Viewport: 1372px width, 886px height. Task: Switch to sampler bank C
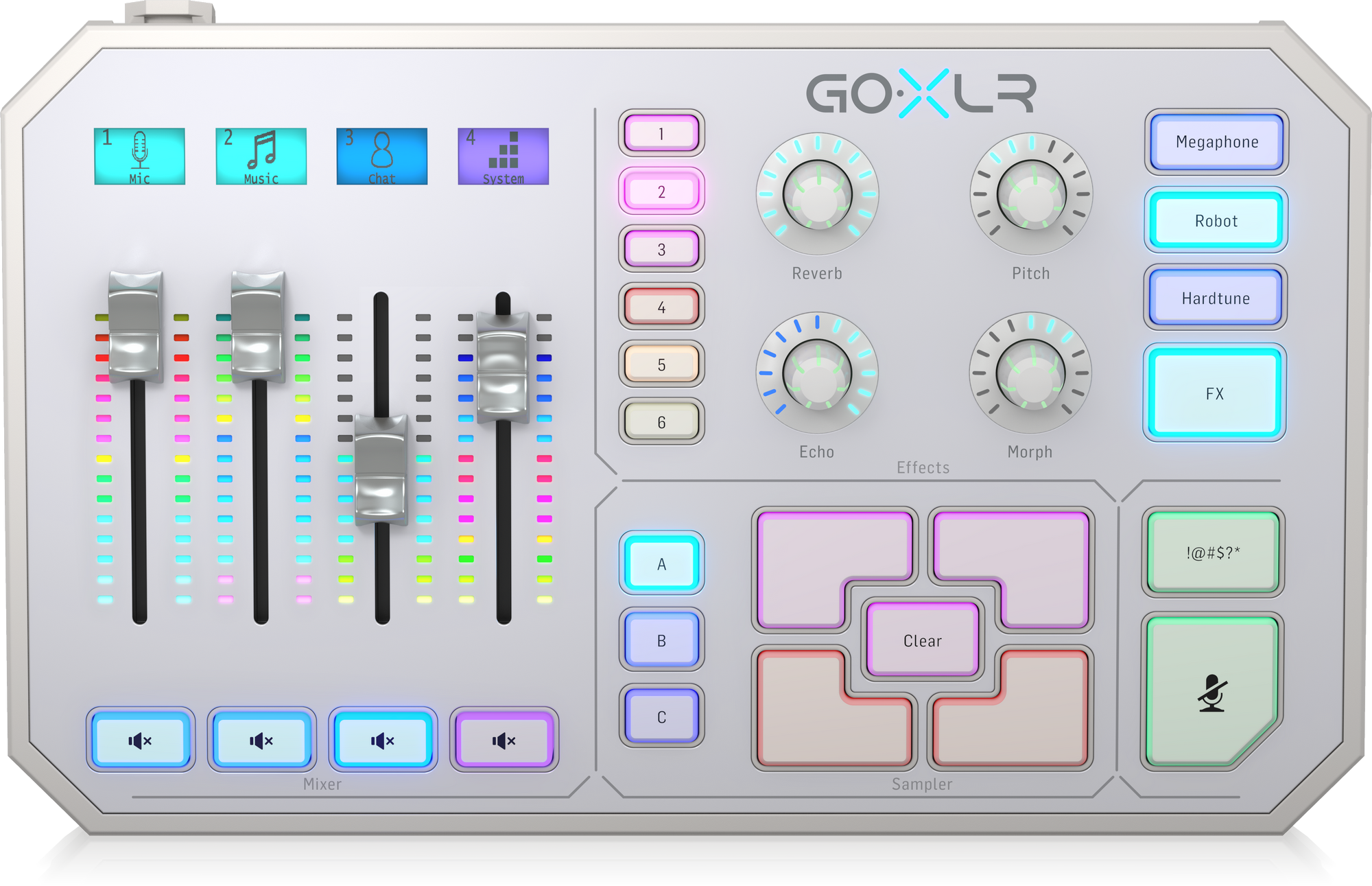click(x=661, y=716)
